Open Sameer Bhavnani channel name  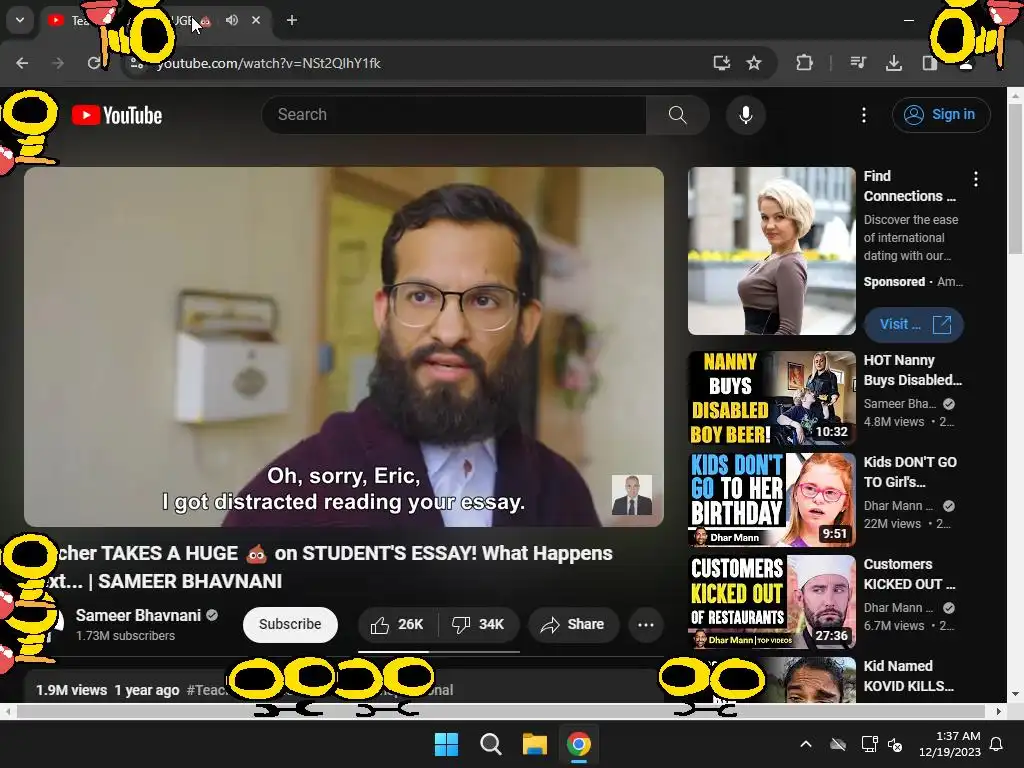point(138,615)
